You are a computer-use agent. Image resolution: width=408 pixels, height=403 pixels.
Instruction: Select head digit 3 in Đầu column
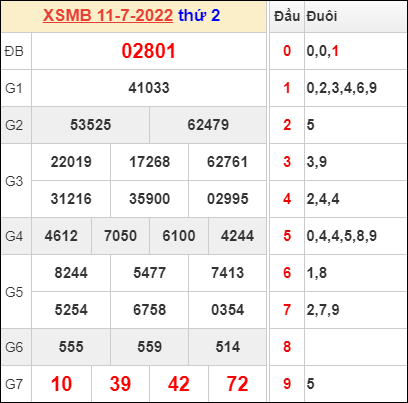click(287, 162)
